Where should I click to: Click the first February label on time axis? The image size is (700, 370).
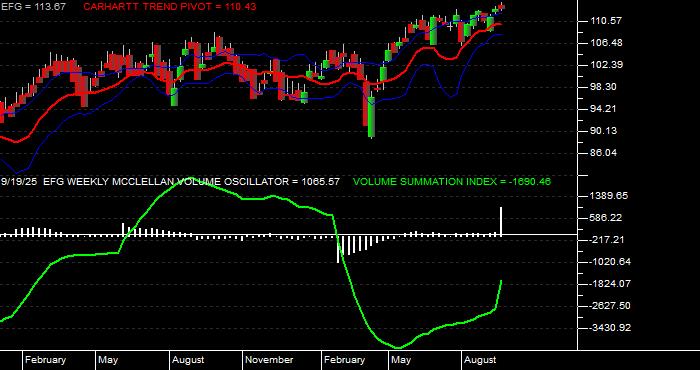[x=45, y=360]
